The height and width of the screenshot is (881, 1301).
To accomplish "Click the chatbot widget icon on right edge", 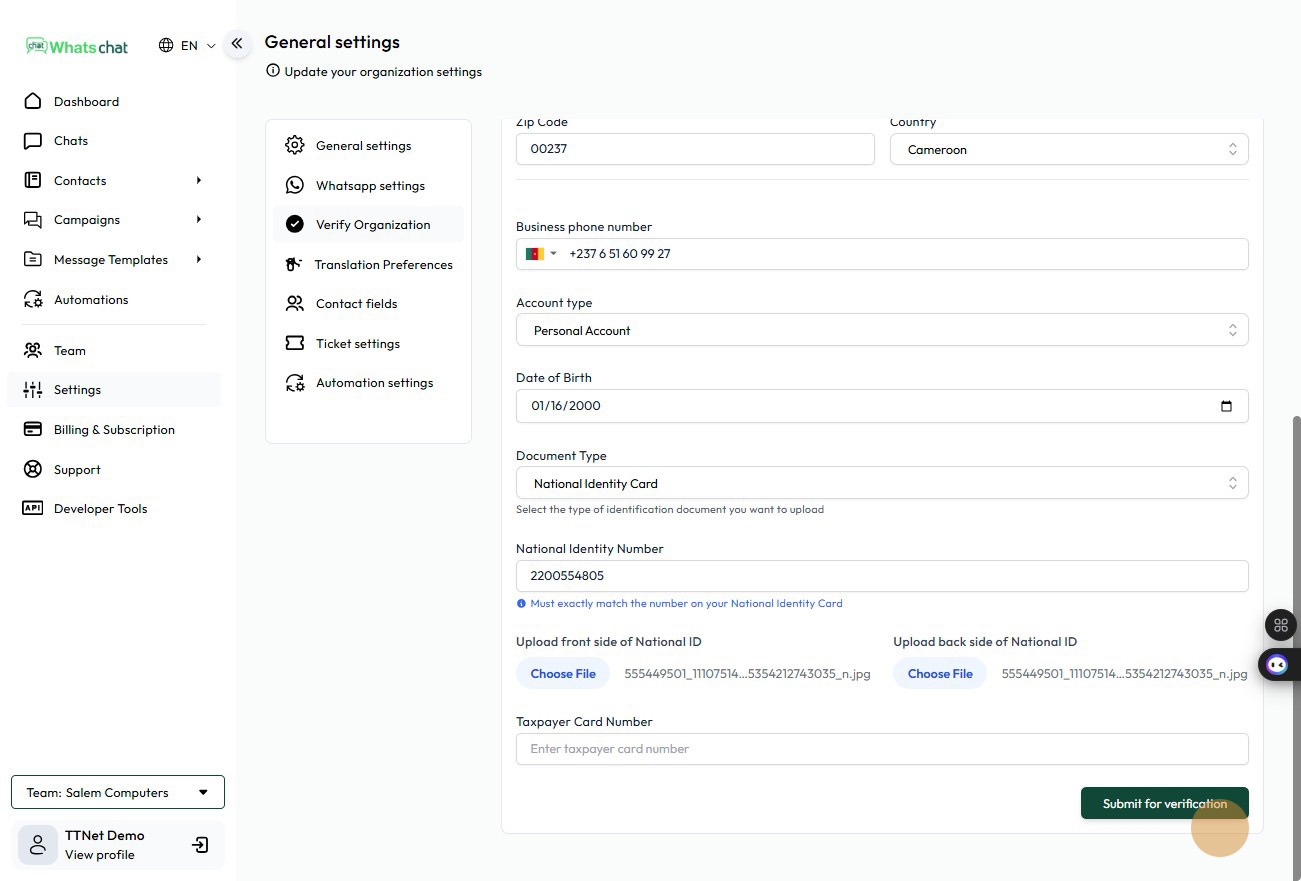I will tap(1277, 664).
